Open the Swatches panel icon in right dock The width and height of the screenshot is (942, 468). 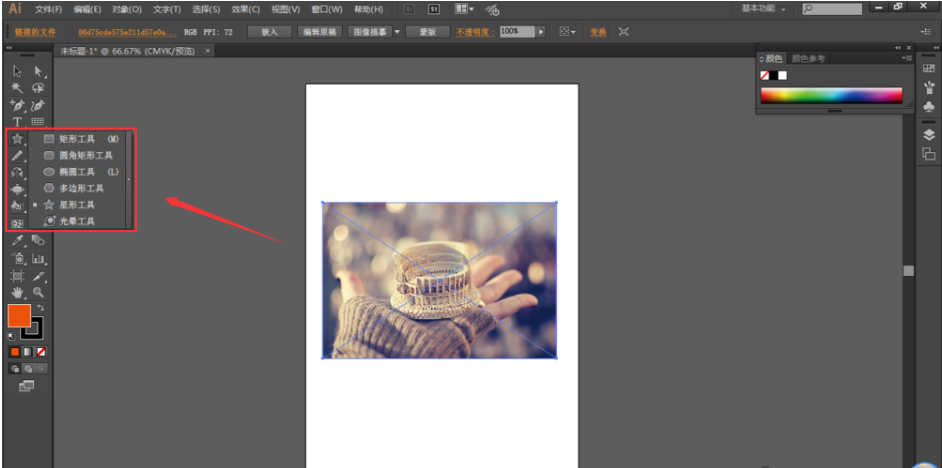pyautogui.click(x=928, y=69)
